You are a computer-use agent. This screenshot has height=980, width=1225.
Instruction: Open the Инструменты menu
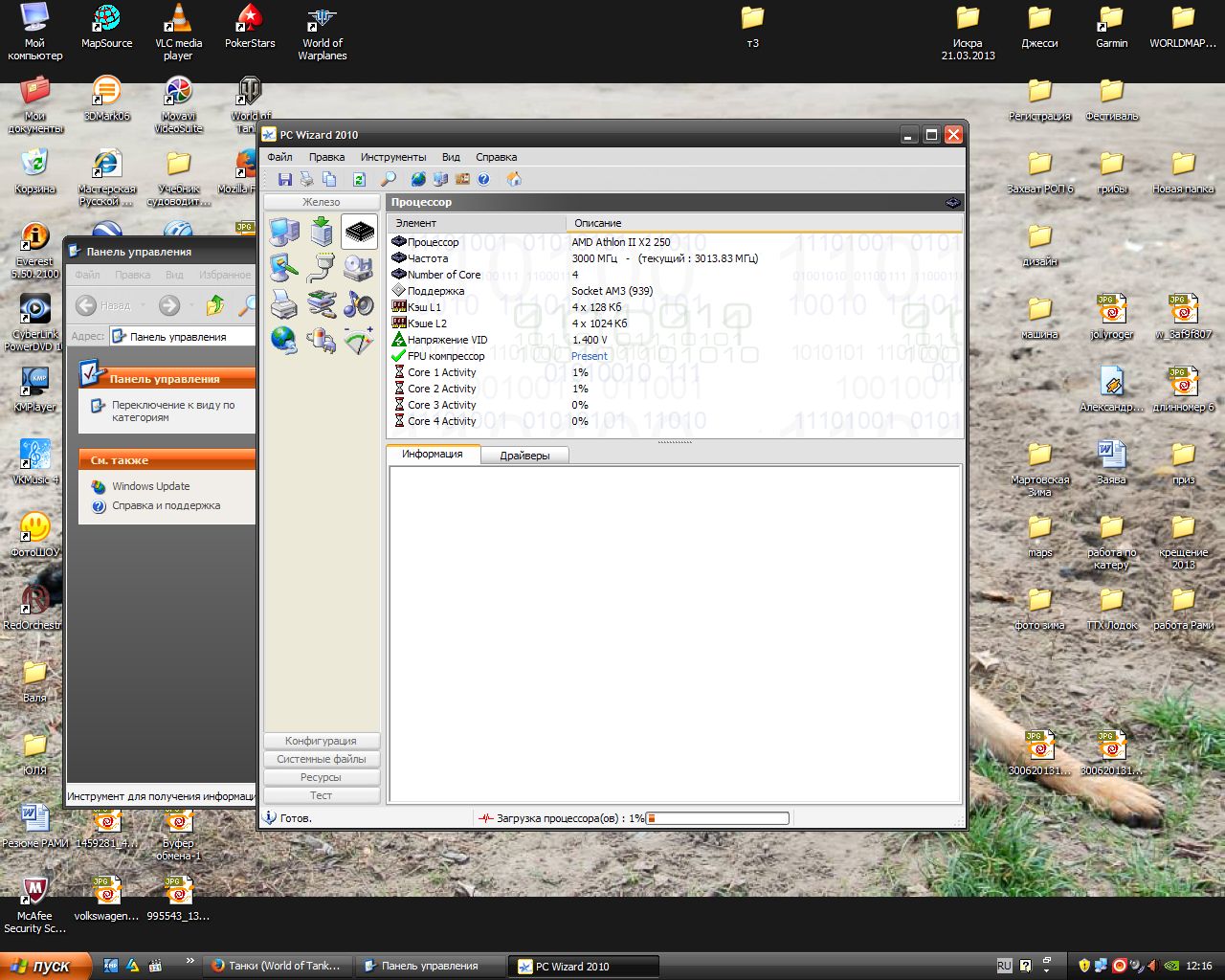pyautogui.click(x=392, y=157)
